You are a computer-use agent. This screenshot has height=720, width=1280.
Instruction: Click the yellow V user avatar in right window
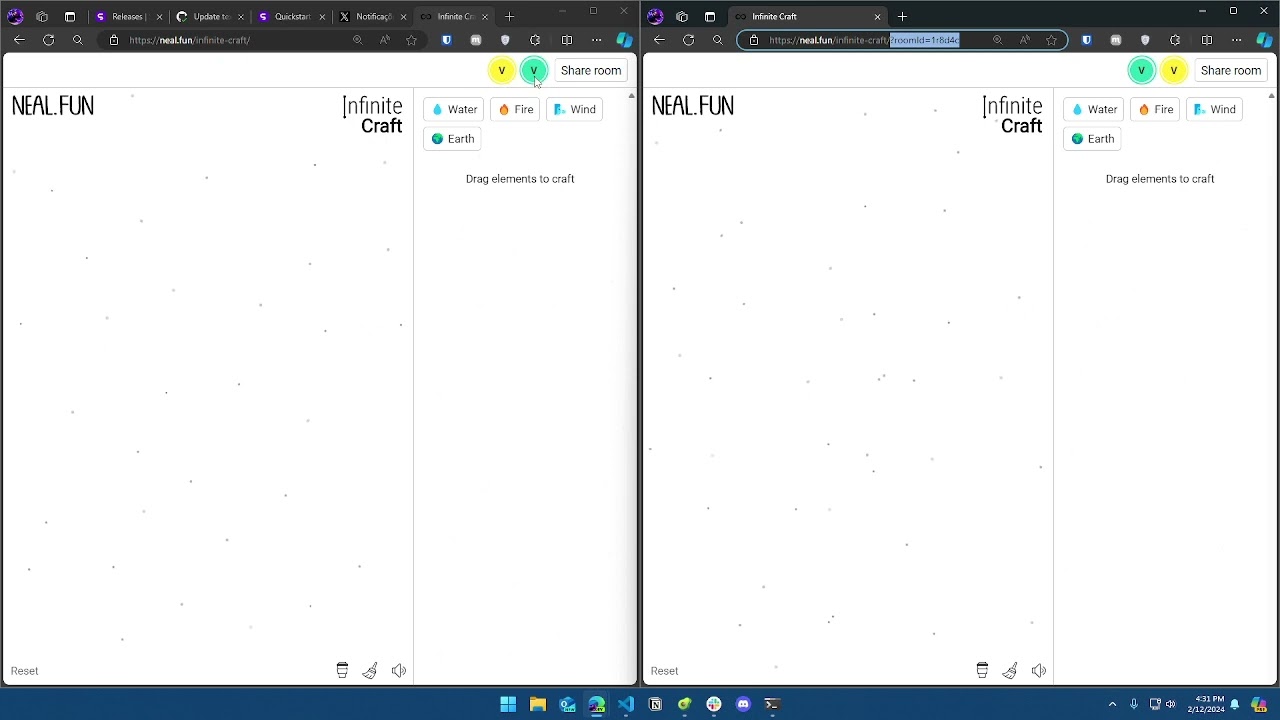point(1174,70)
